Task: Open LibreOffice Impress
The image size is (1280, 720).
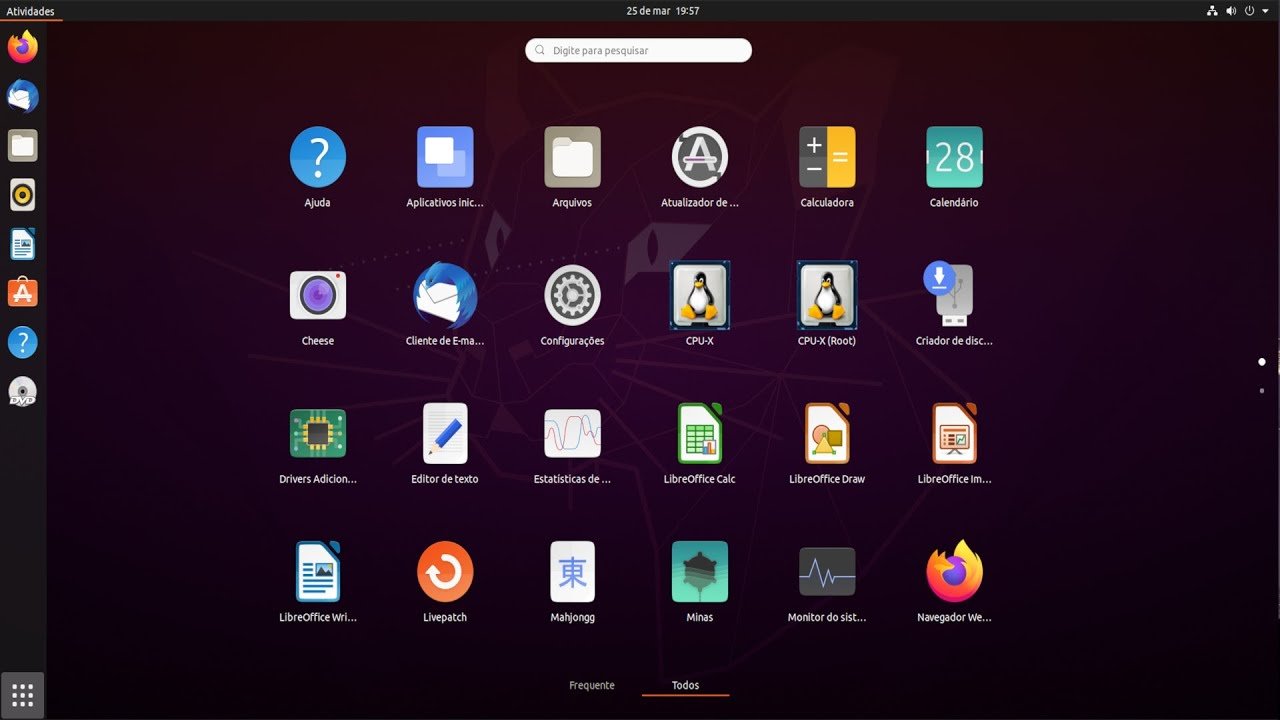Action: pos(954,433)
